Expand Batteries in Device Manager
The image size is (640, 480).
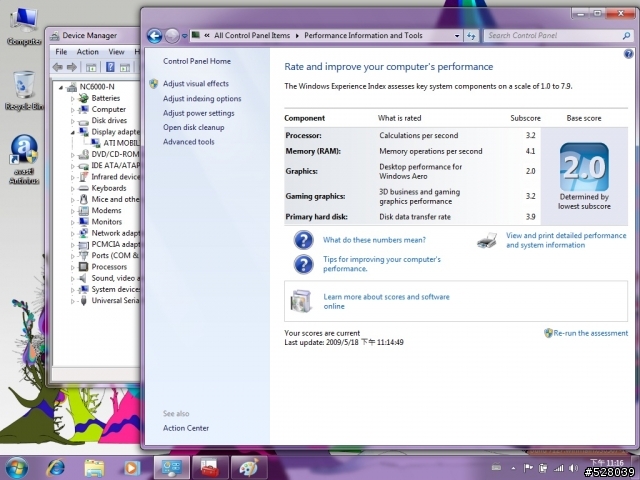pyautogui.click(x=73, y=99)
